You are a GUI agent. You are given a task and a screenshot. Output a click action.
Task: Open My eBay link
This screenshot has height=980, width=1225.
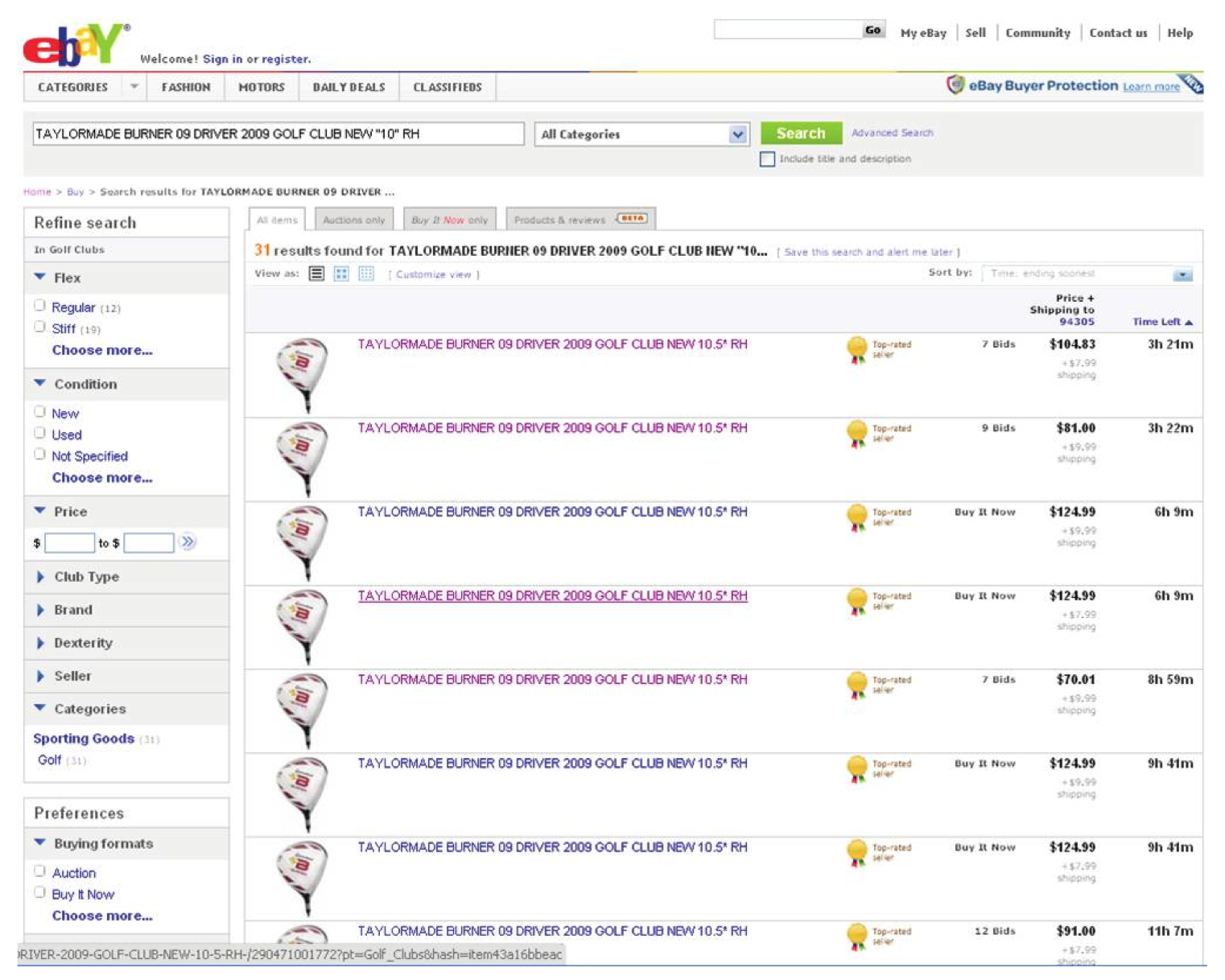(x=923, y=33)
